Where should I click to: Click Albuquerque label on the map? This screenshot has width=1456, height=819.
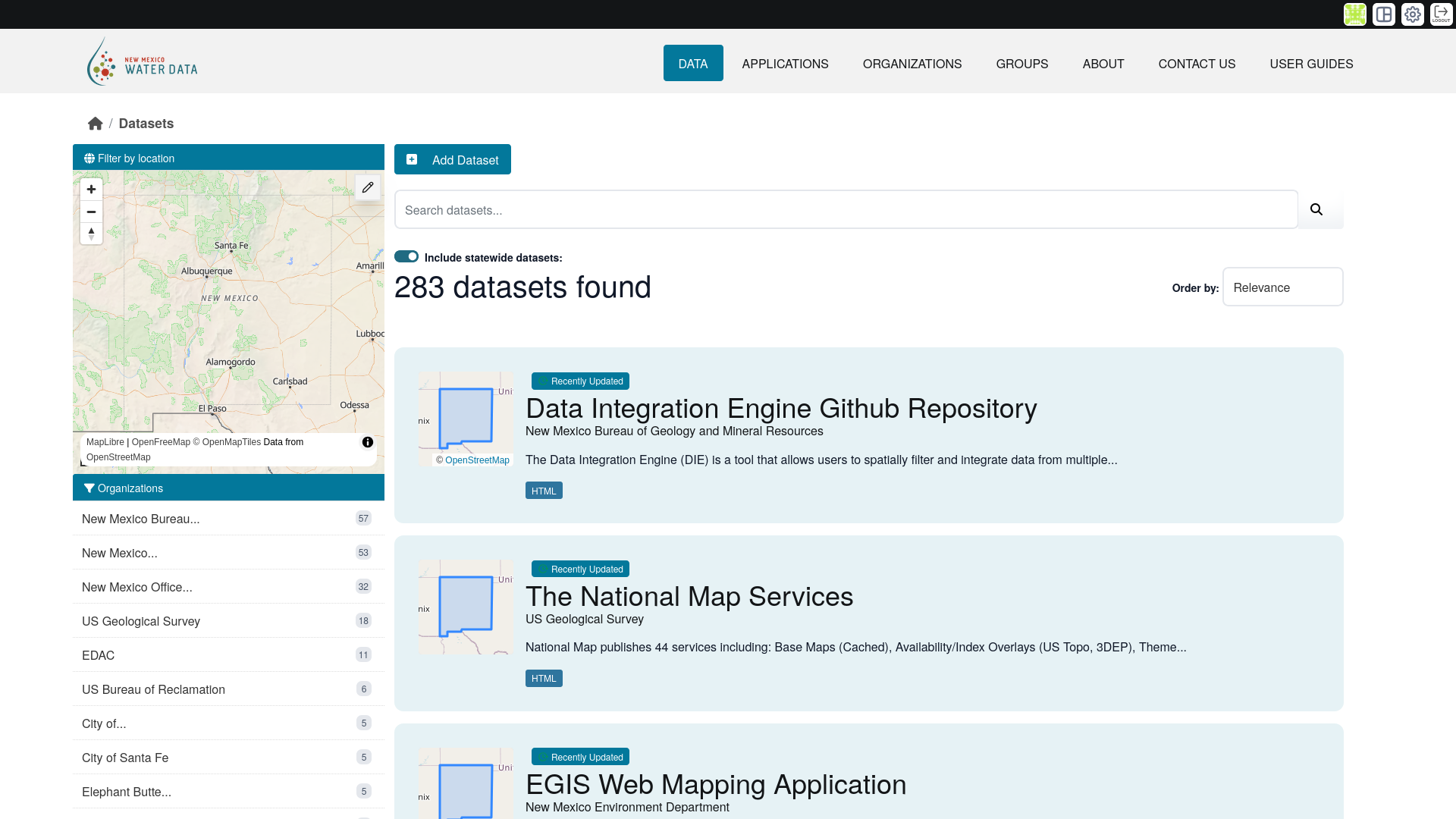[x=206, y=271]
